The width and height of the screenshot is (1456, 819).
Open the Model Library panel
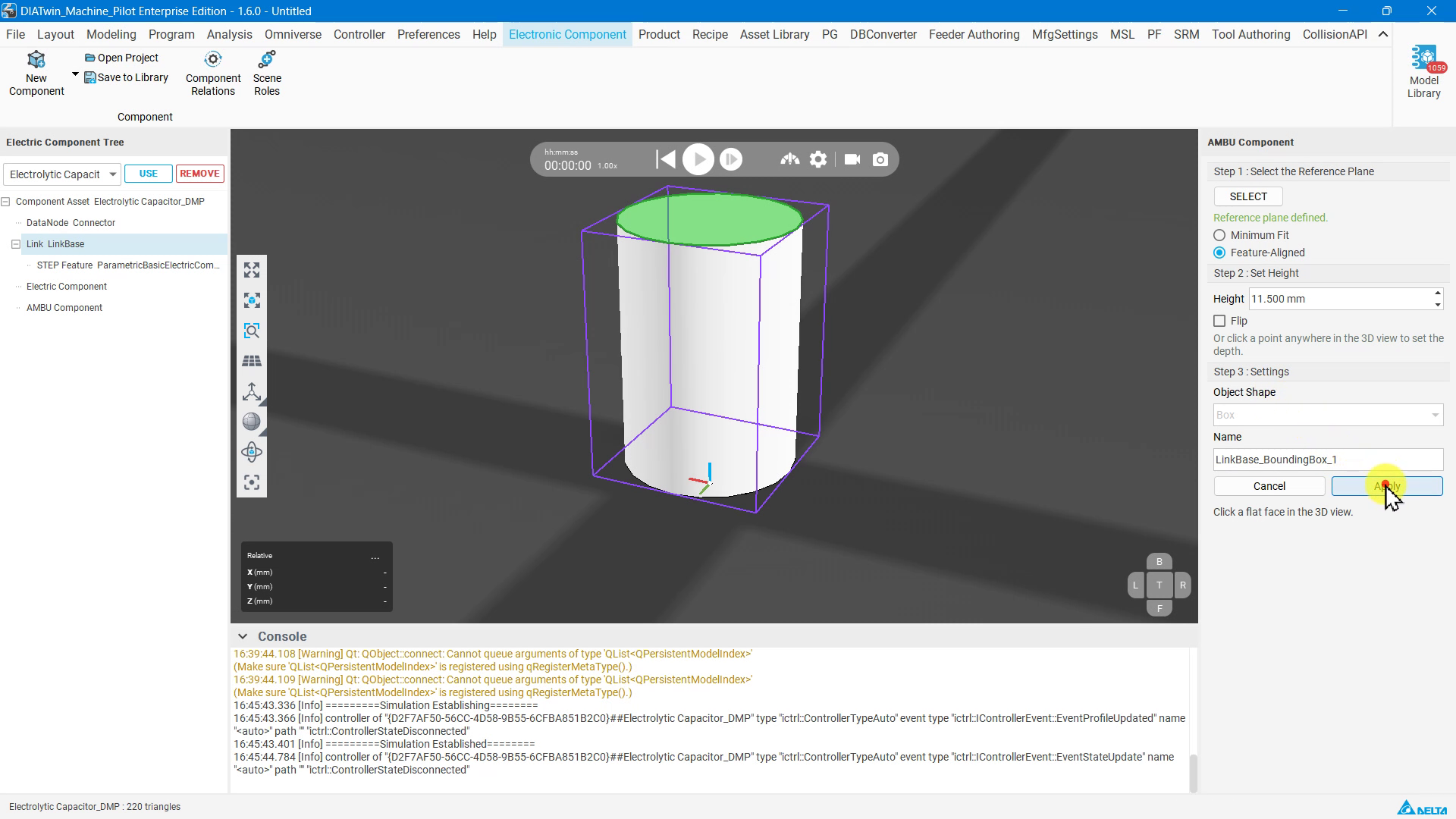1423,72
